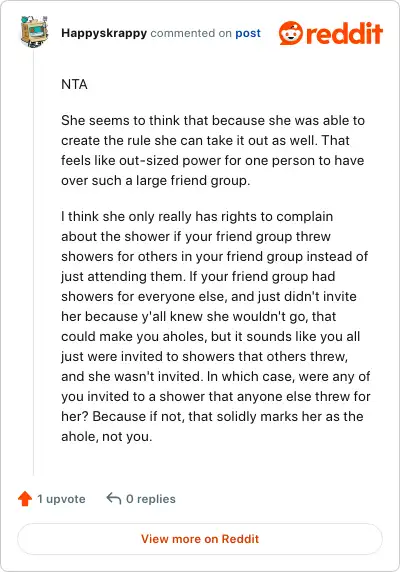
Task: Click the reddit wordmark text
Action: click(344, 33)
